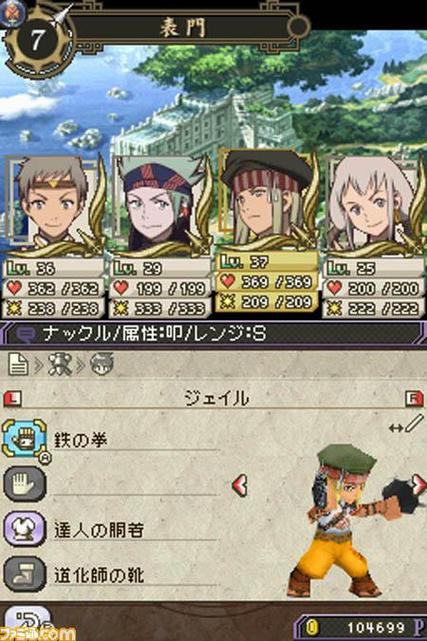Choose the 道化師の靴 boots entry
The height and width of the screenshot is (641, 427).
[x=99, y=575]
